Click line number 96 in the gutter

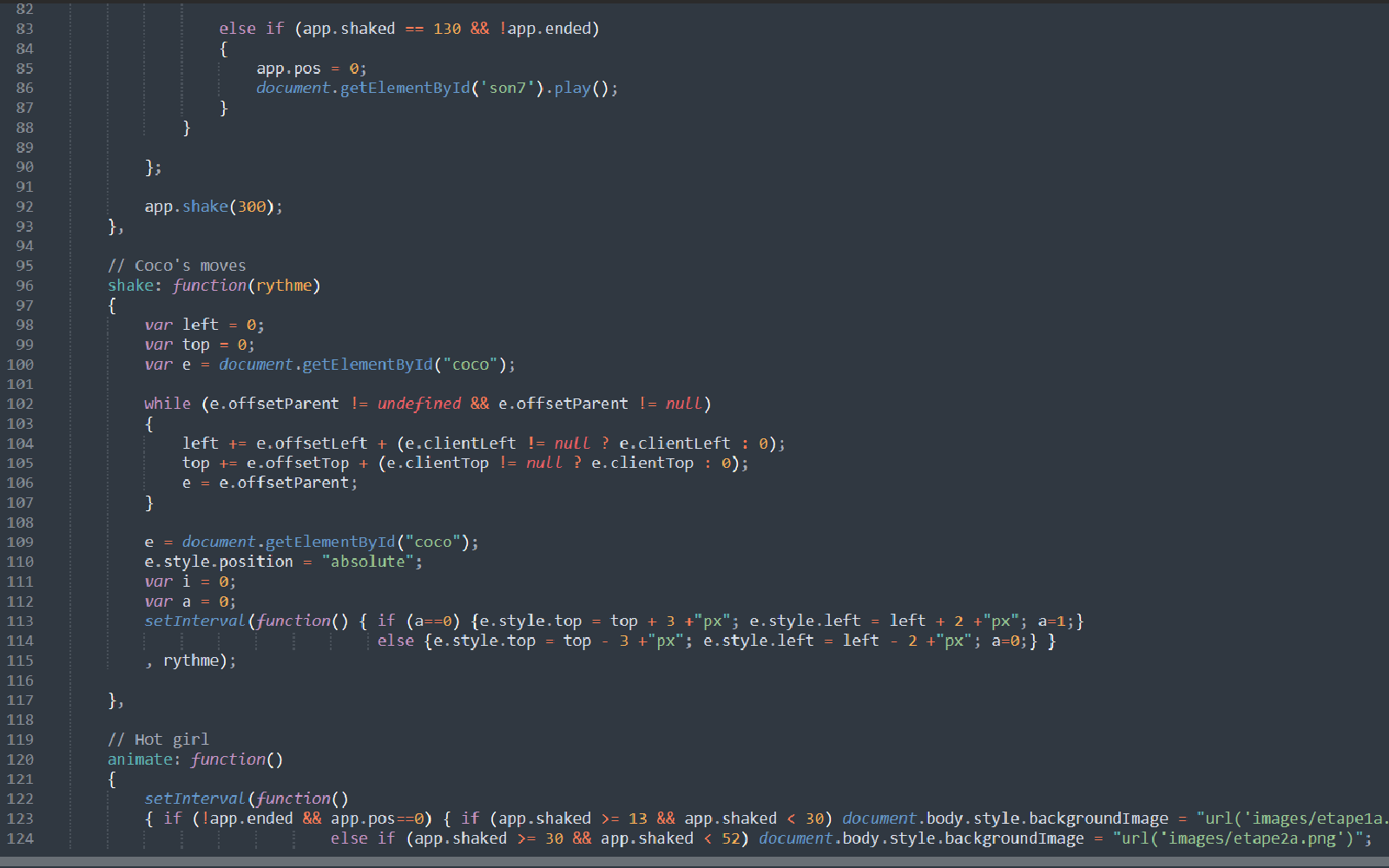pos(24,286)
